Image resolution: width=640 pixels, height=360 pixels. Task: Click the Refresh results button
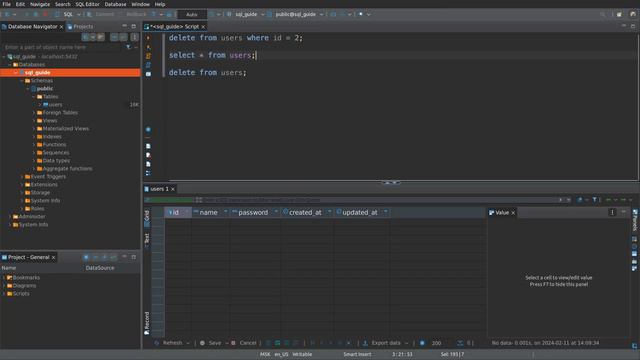pos(169,343)
